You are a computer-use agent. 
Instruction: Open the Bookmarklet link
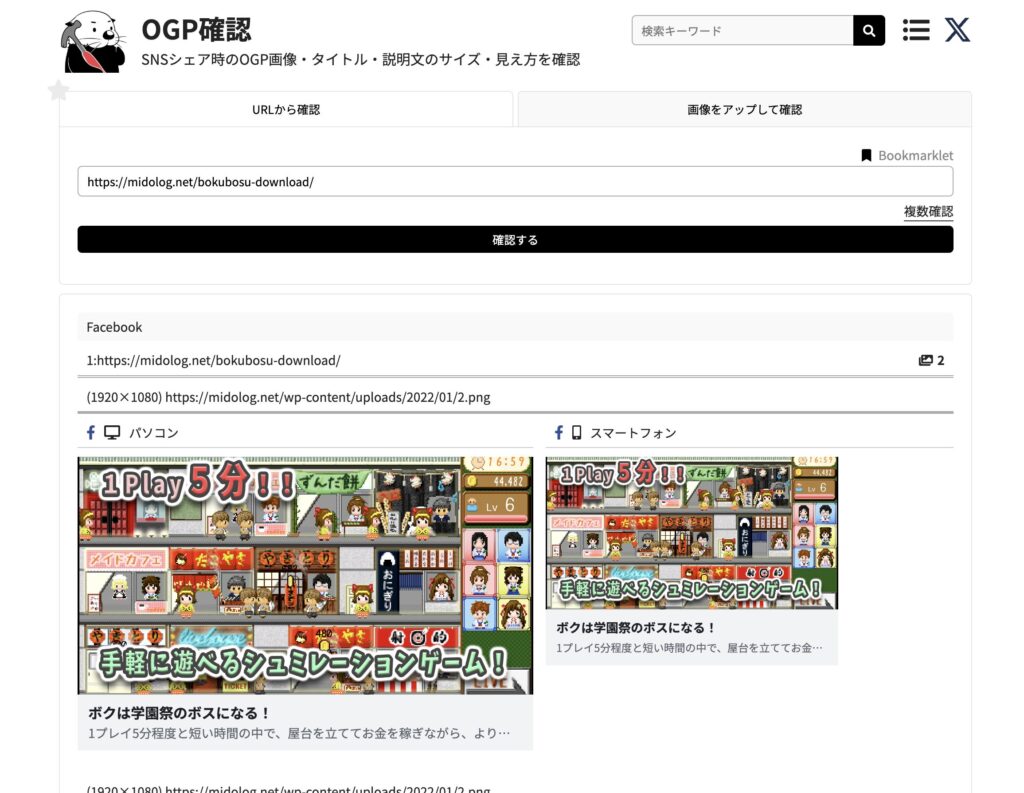point(915,155)
